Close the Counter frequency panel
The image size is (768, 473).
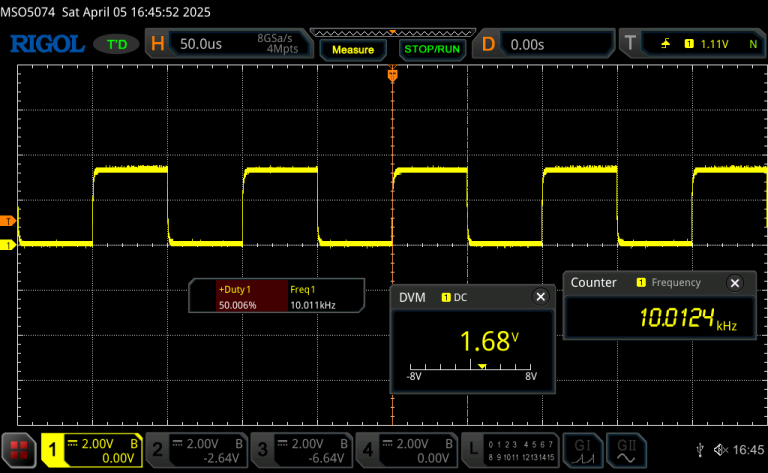[x=738, y=283]
